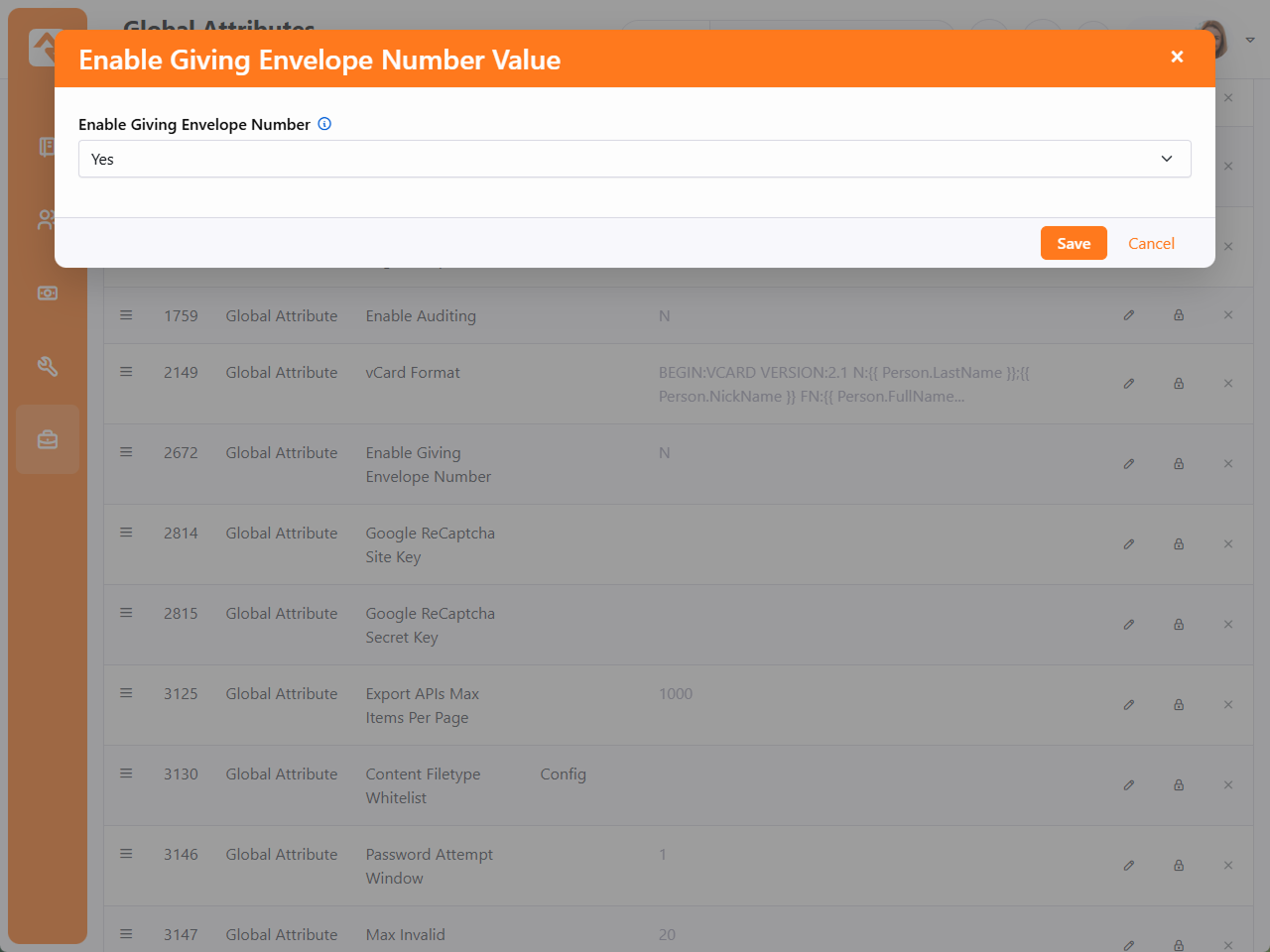
Task: Delete the Google ReCaptcha Site Key row
Action: pos(1228,544)
